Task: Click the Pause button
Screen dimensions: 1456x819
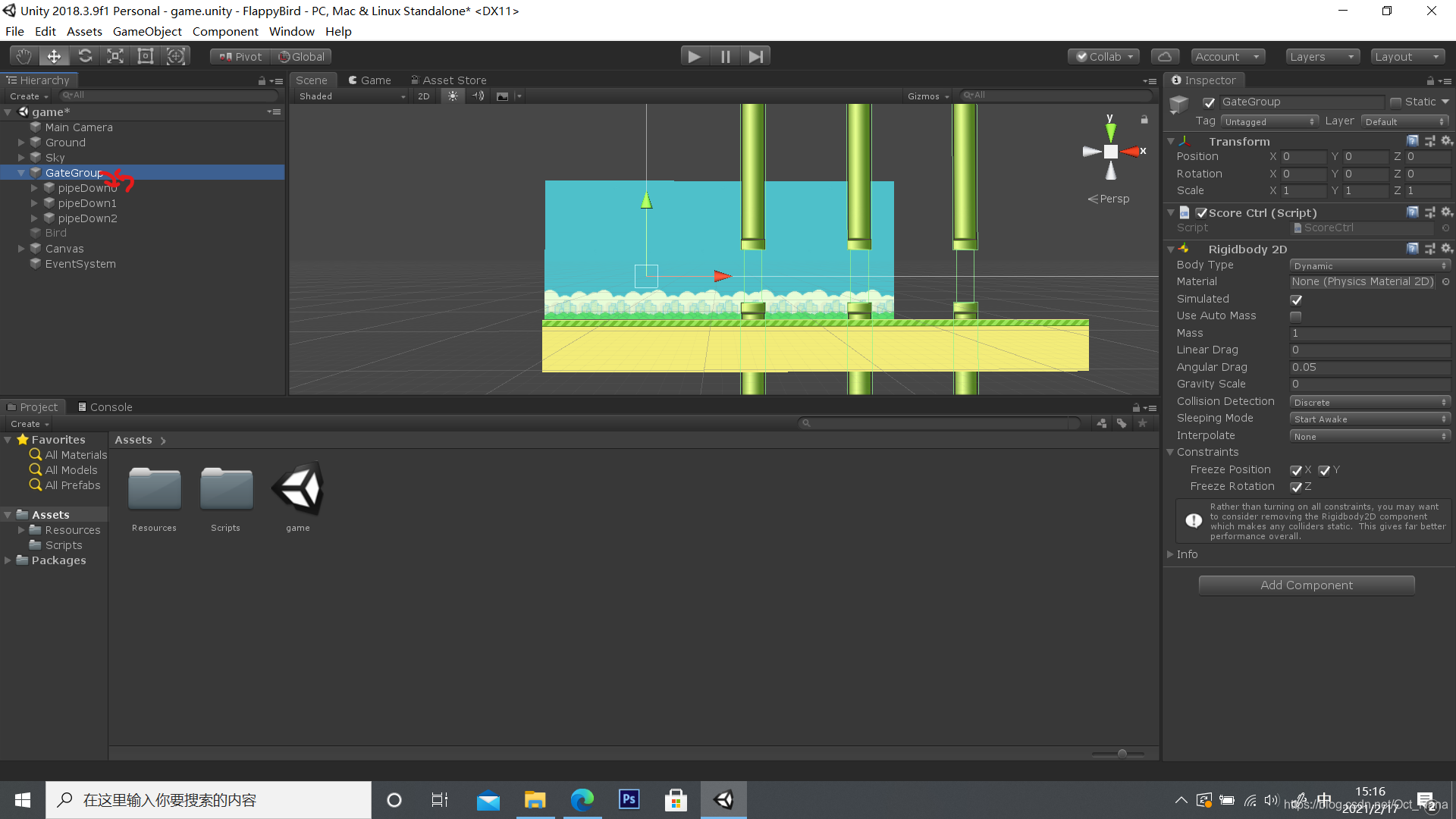Action: click(725, 56)
